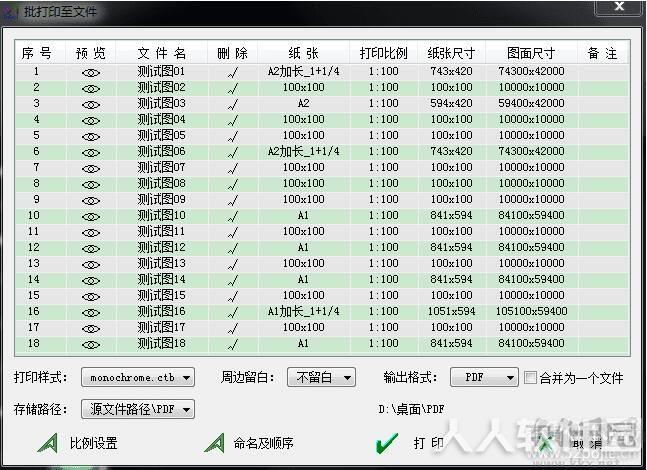Click the 文件名 column header
This screenshot has width=647, height=470.
tap(161, 53)
